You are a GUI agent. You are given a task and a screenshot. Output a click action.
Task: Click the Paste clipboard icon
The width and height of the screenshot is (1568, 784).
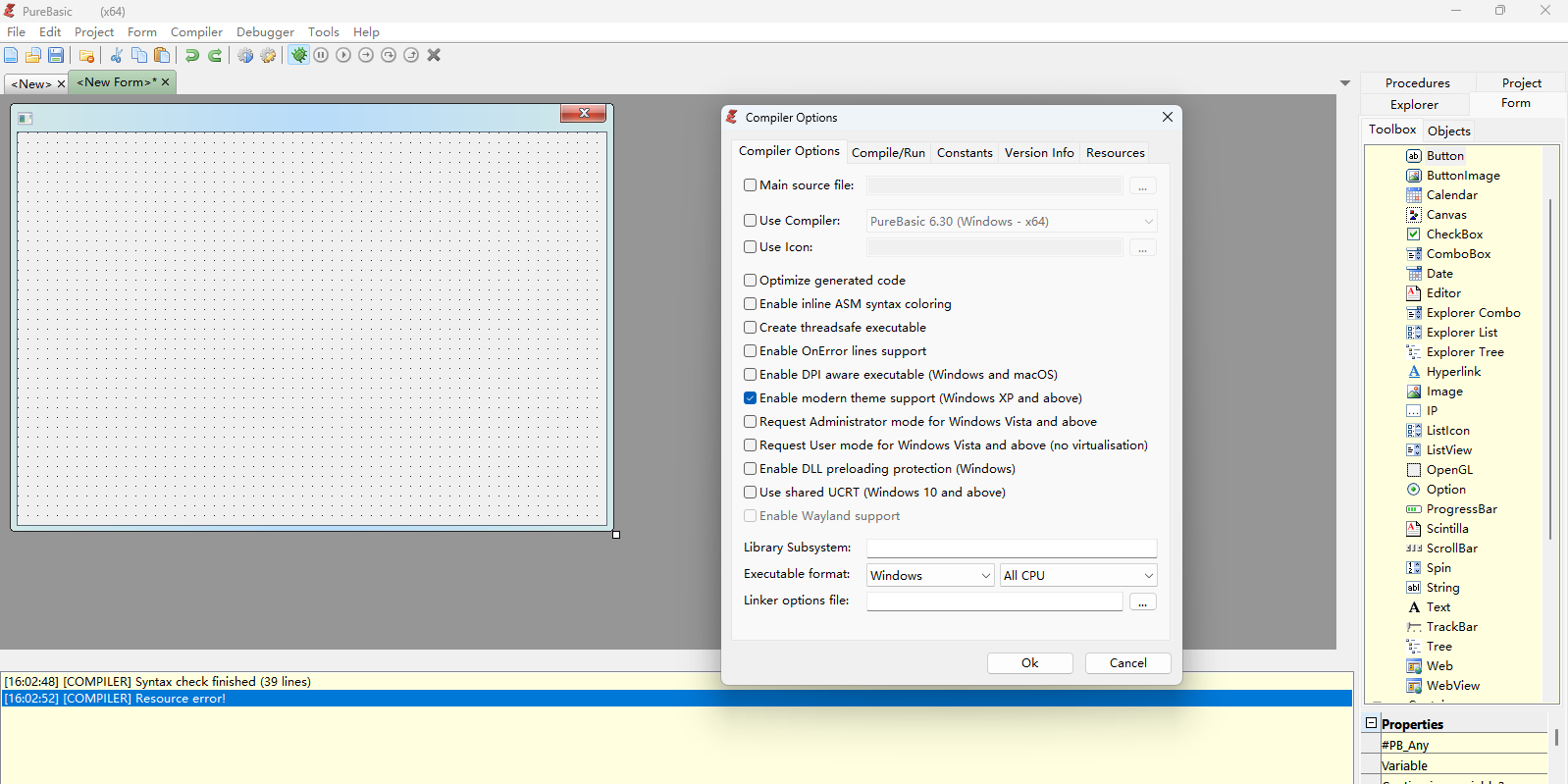pos(162,55)
